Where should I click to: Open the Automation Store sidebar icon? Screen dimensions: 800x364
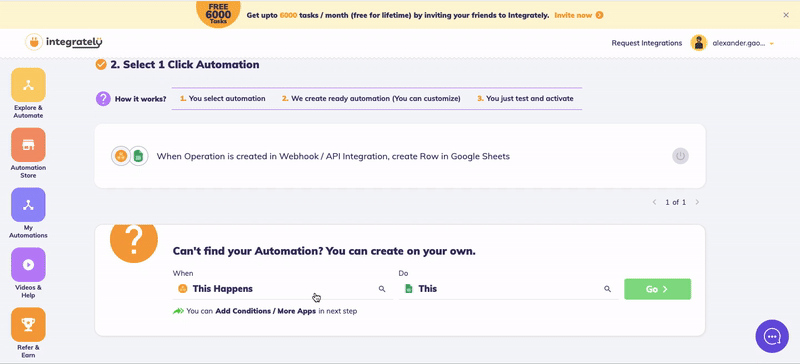(x=28, y=144)
